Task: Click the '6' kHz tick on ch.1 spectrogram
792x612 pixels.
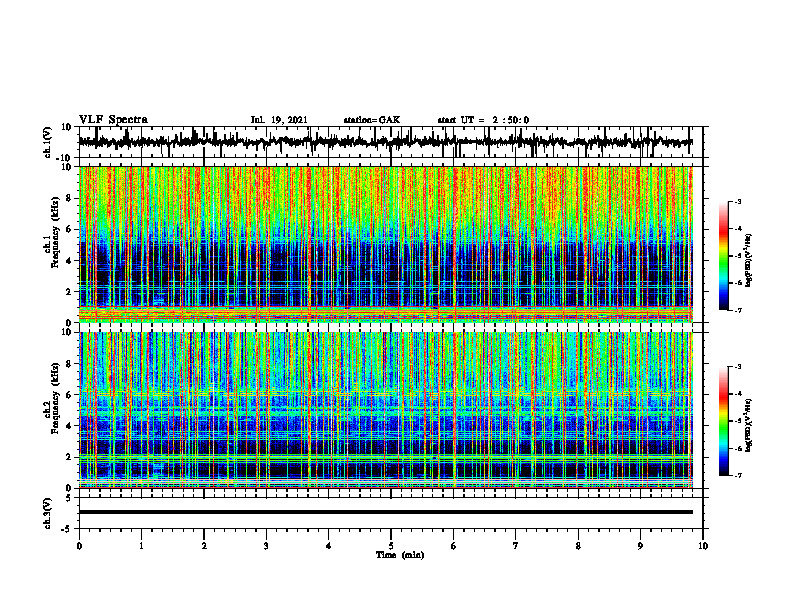Action: pyautogui.click(x=70, y=230)
